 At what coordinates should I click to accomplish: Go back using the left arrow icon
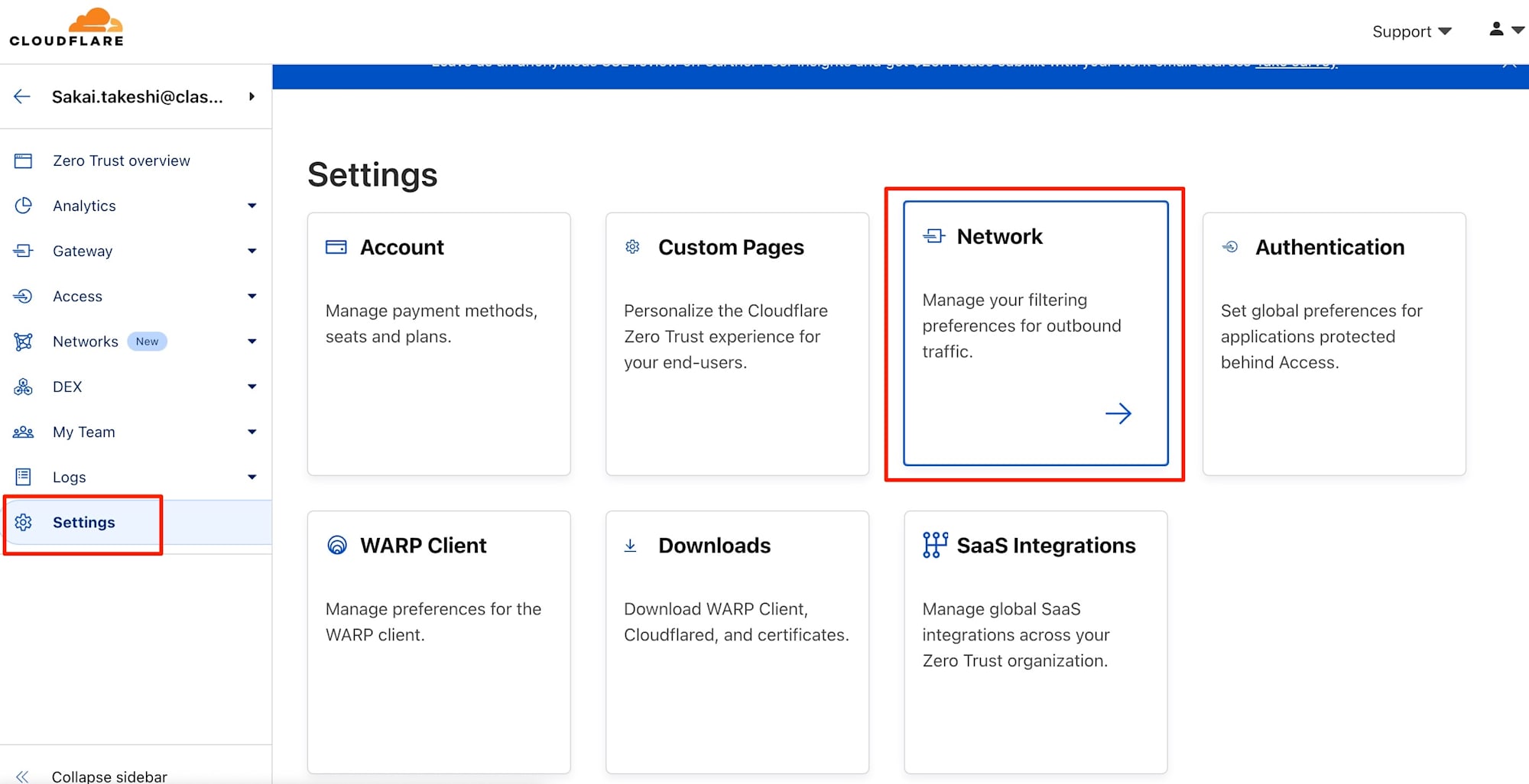(22, 96)
